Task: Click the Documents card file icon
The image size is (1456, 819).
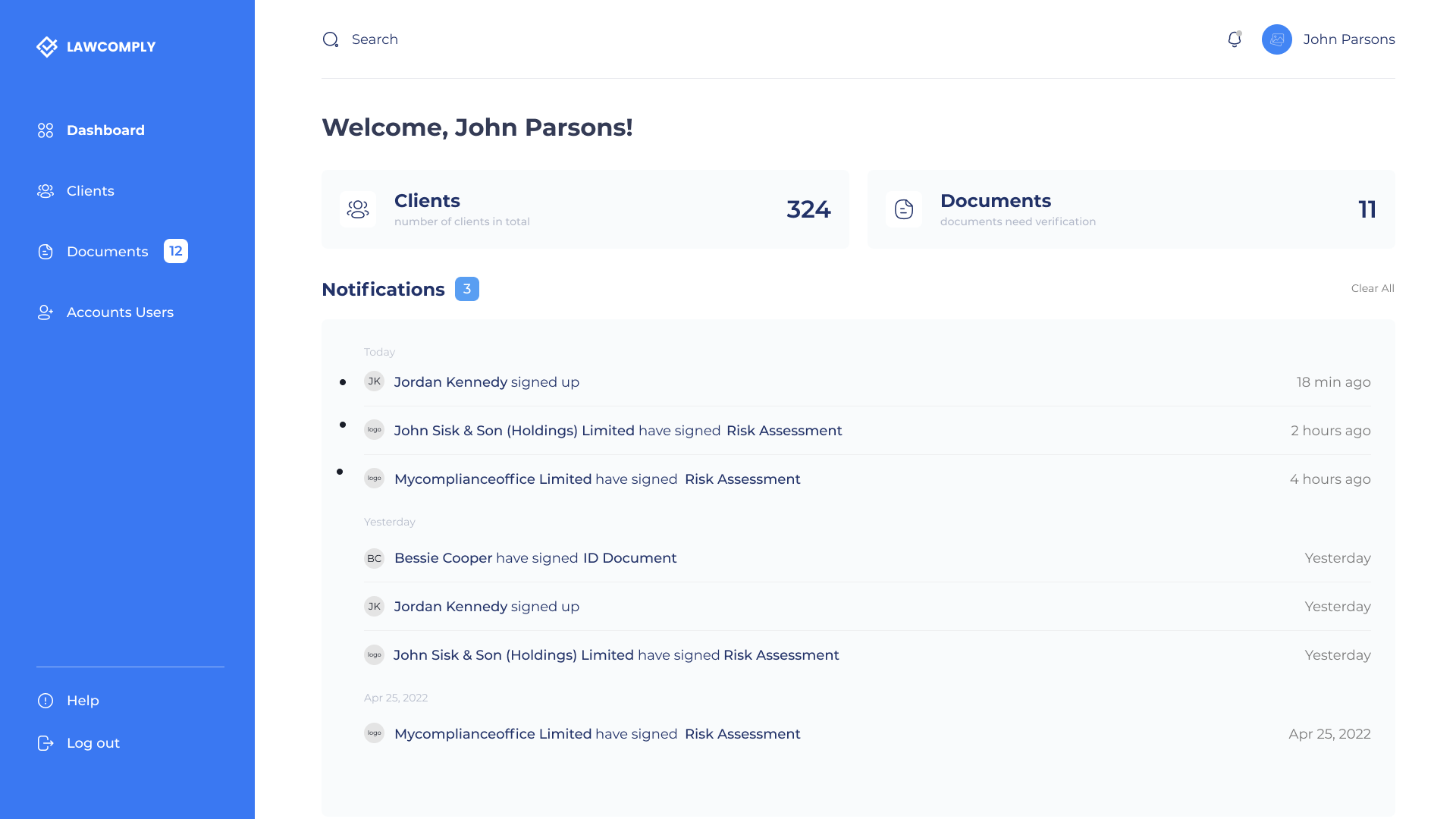Action: point(904,209)
